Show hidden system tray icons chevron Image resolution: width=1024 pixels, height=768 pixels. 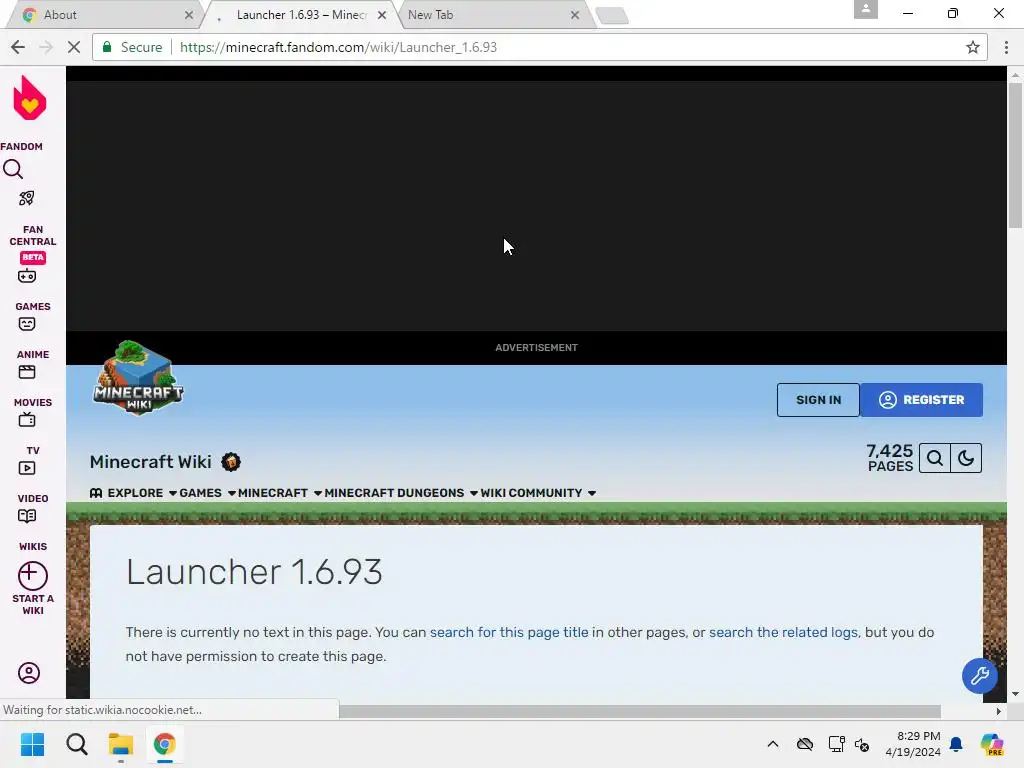click(x=773, y=744)
